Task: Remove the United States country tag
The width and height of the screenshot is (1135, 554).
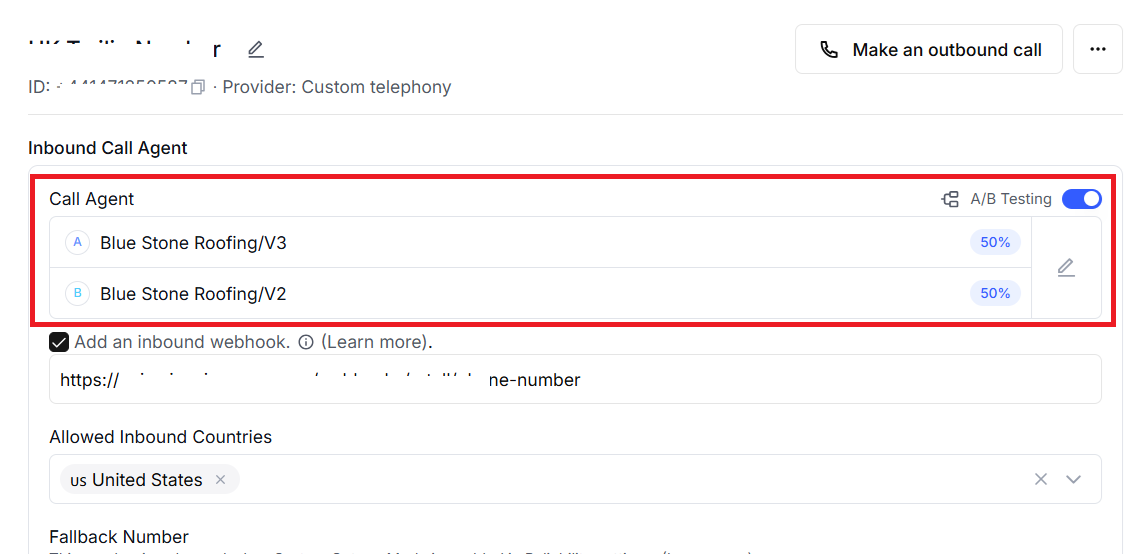Action: (x=221, y=479)
